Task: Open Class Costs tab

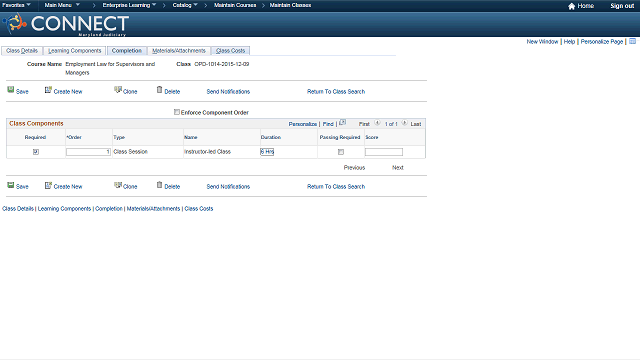Action: [230, 51]
